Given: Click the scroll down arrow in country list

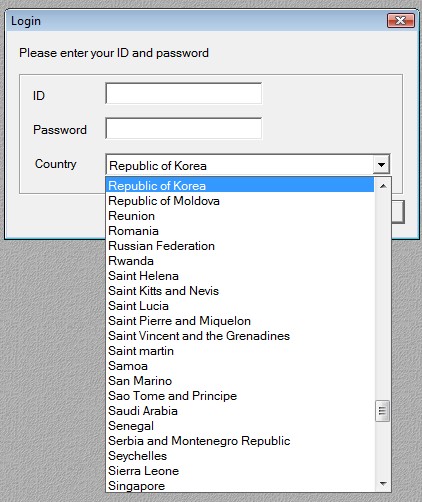Looking at the screenshot, I should pos(383,484).
